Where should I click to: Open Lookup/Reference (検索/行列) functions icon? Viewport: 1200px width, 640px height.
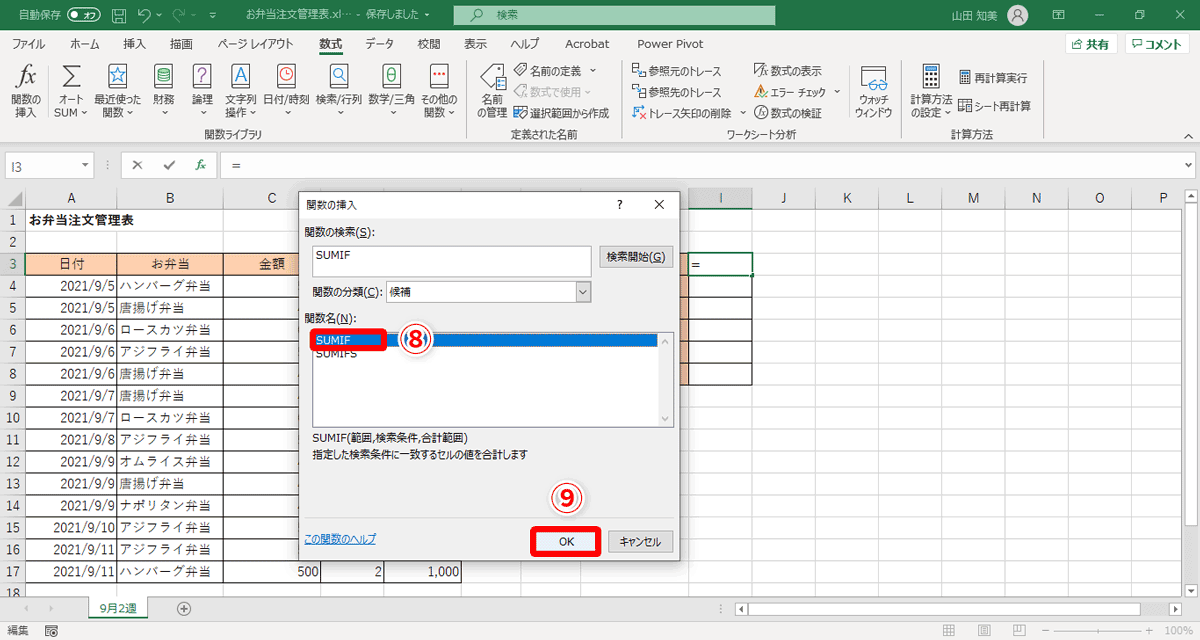[x=339, y=91]
